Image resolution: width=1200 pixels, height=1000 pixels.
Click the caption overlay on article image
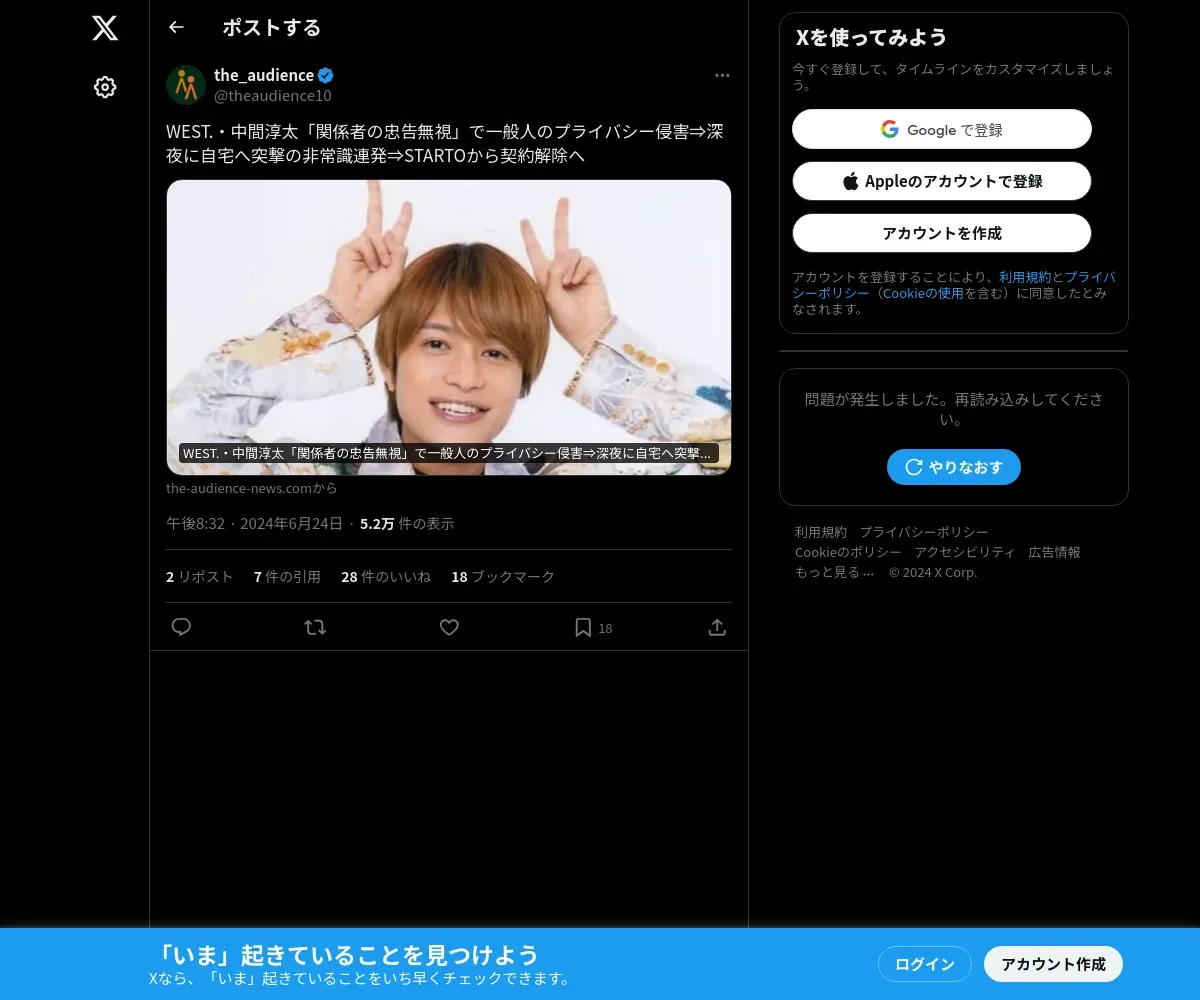point(449,453)
